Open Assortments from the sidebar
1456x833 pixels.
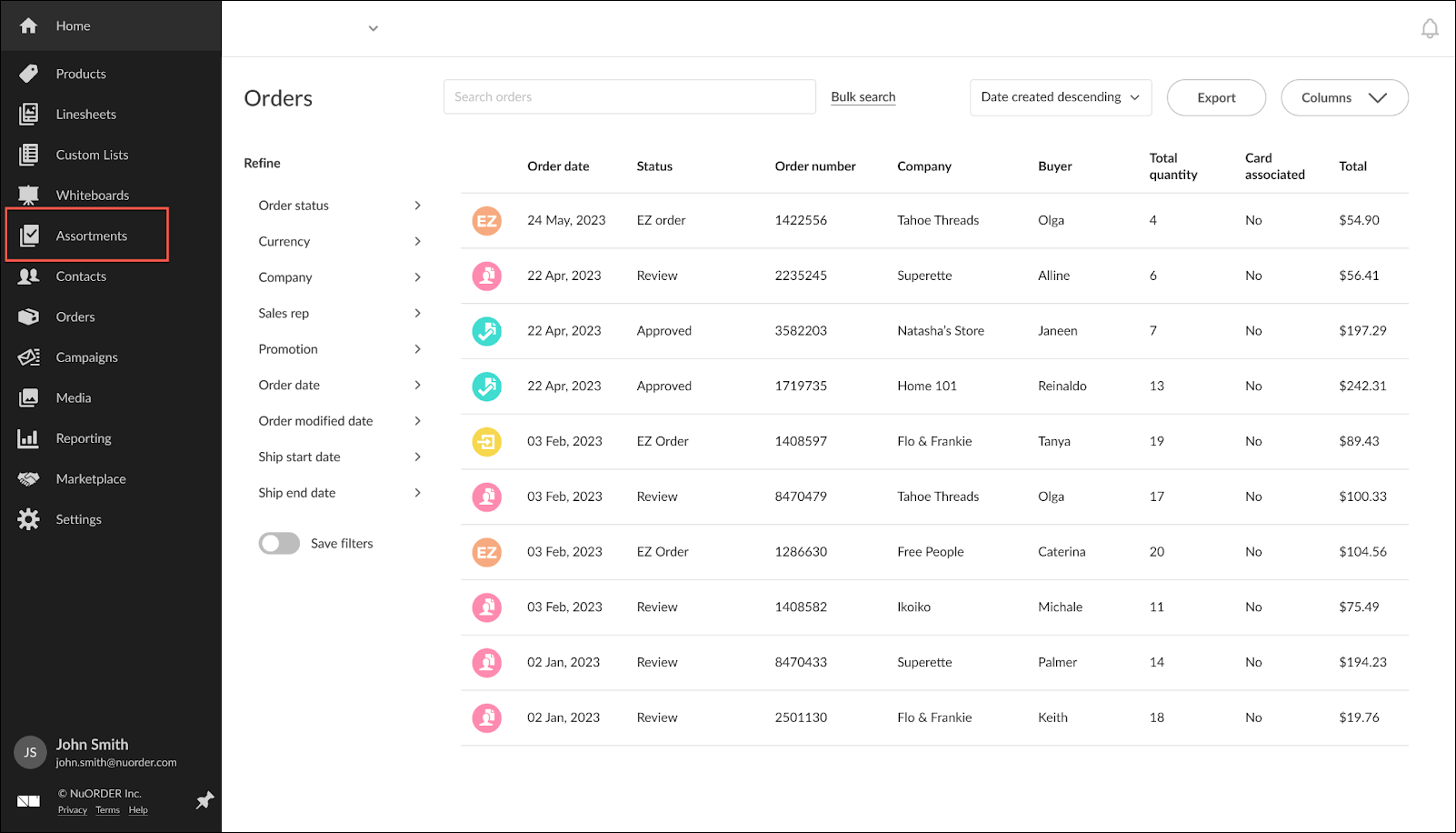(x=91, y=236)
